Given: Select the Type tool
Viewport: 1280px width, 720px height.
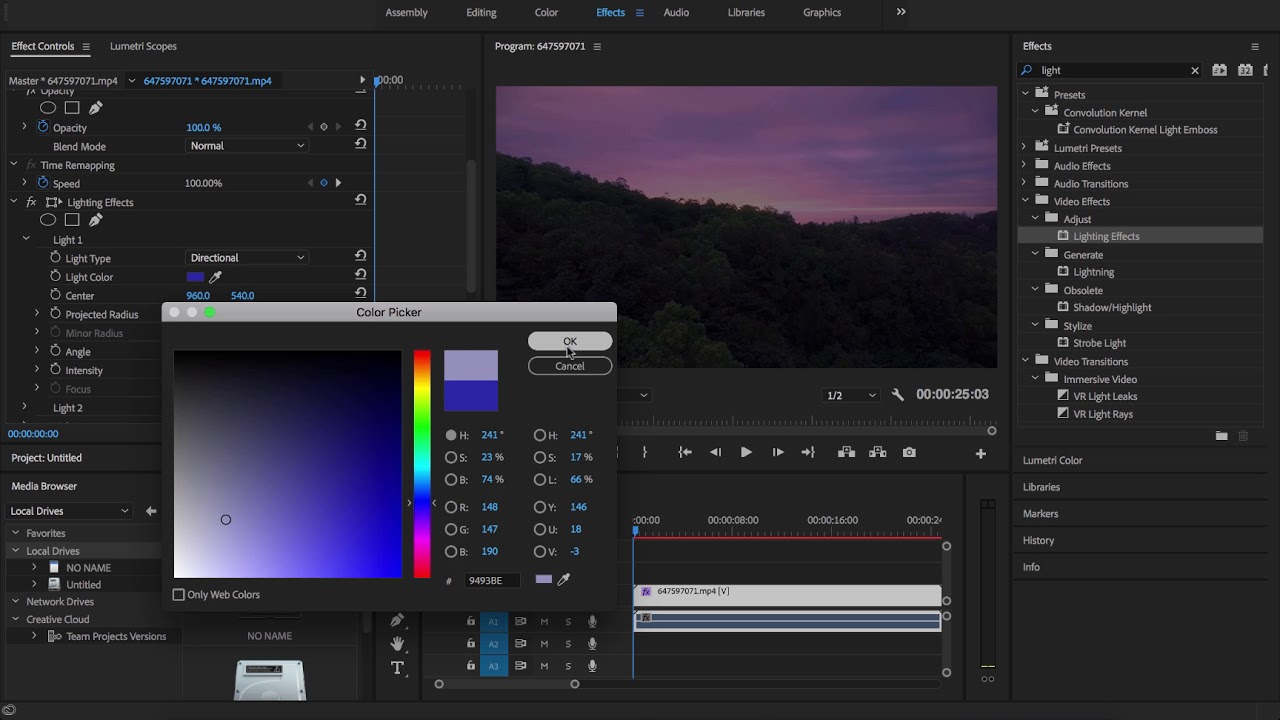Looking at the screenshot, I should coord(397,667).
